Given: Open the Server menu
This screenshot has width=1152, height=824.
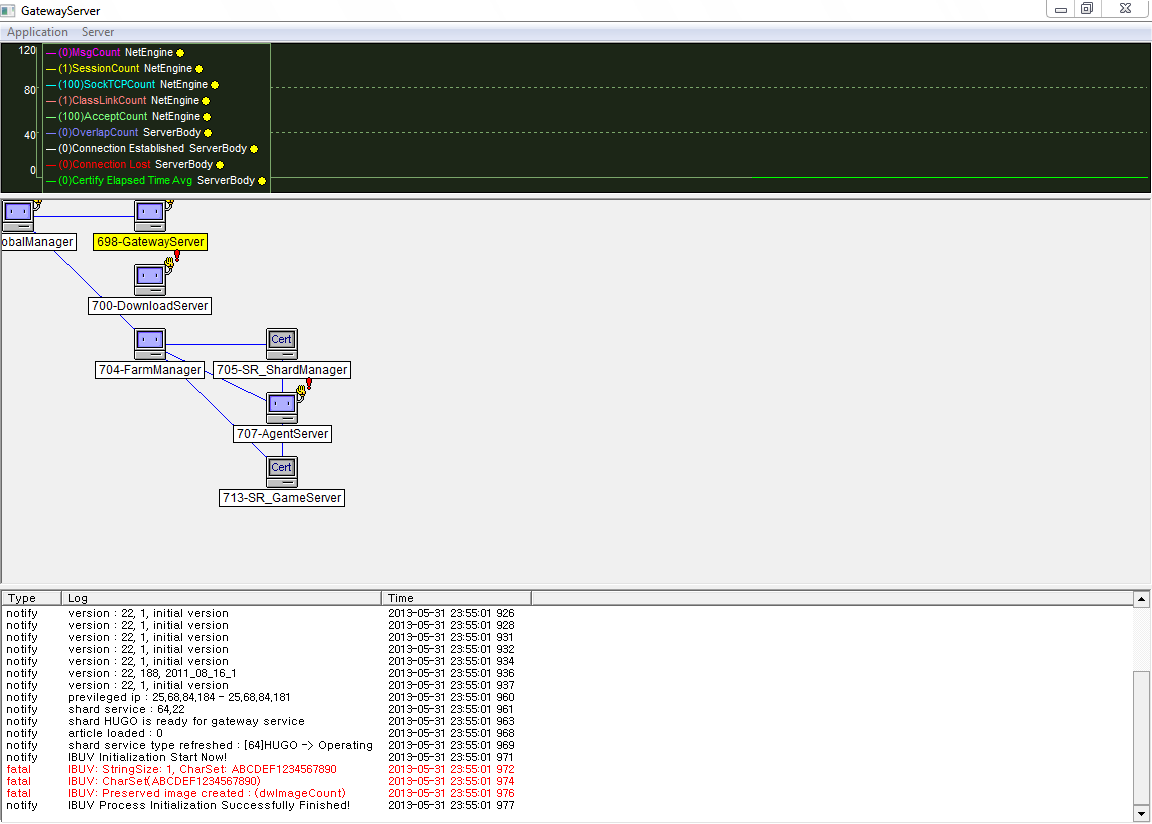Looking at the screenshot, I should click(x=98, y=32).
